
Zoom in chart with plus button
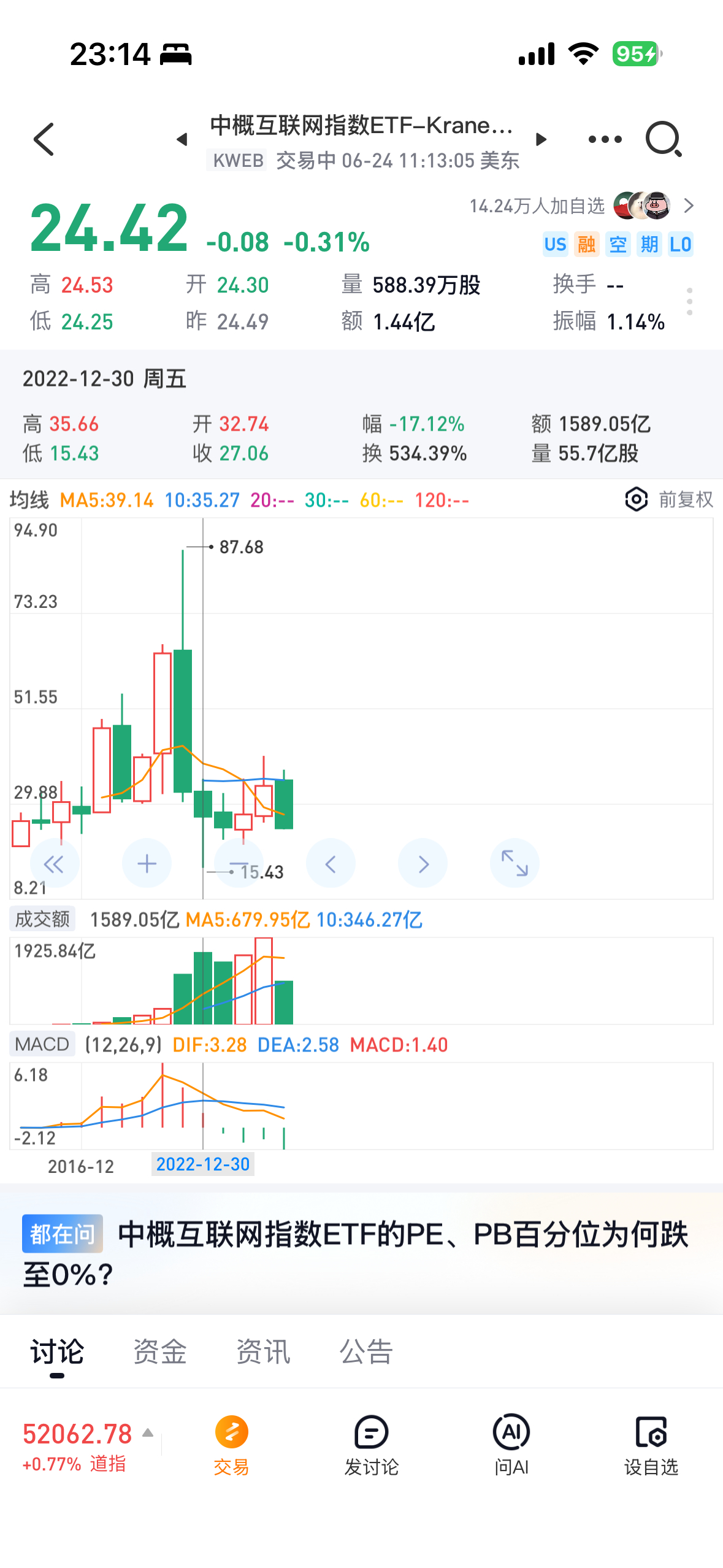click(x=147, y=864)
